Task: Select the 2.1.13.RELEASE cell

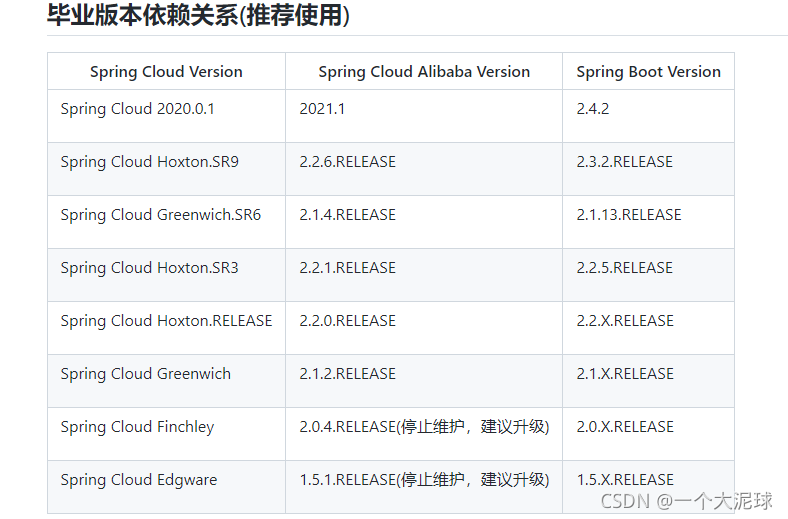Action: [648, 222]
